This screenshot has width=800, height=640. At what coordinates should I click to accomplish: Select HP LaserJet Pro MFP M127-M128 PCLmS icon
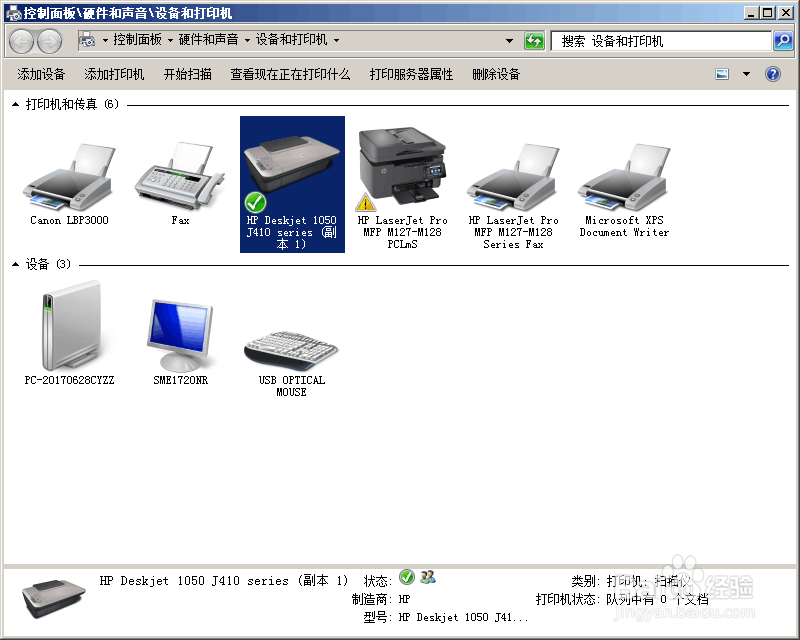tap(403, 165)
